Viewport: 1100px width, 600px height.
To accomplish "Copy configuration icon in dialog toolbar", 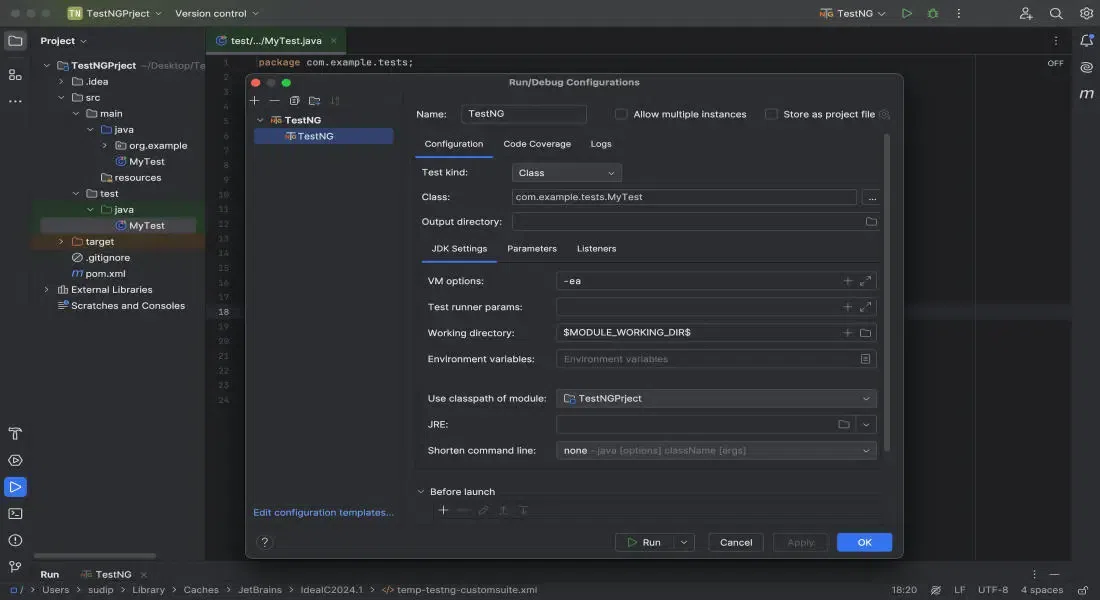I will pyautogui.click(x=295, y=100).
